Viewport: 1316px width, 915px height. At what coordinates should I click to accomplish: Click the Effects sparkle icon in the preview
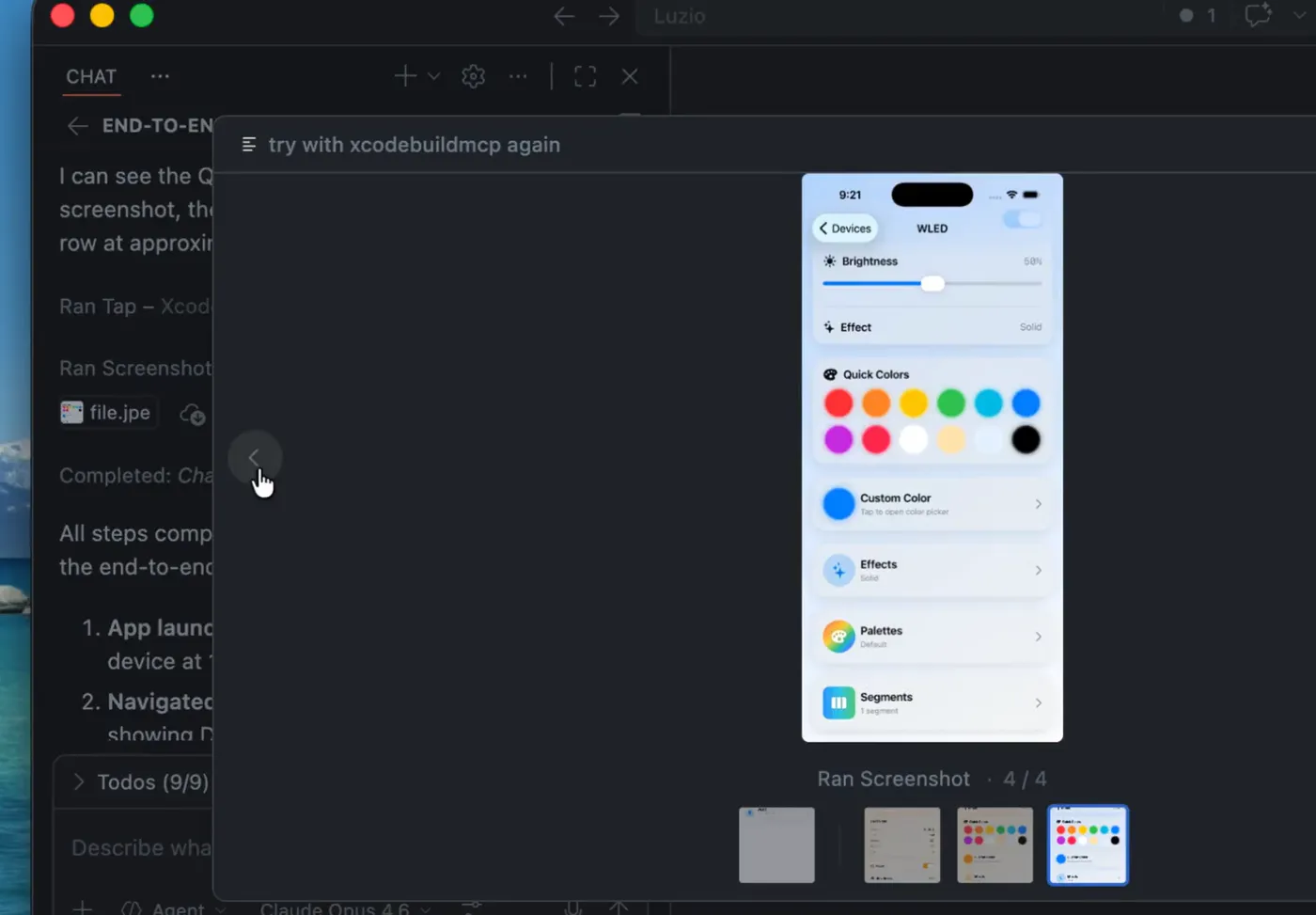[x=838, y=571]
